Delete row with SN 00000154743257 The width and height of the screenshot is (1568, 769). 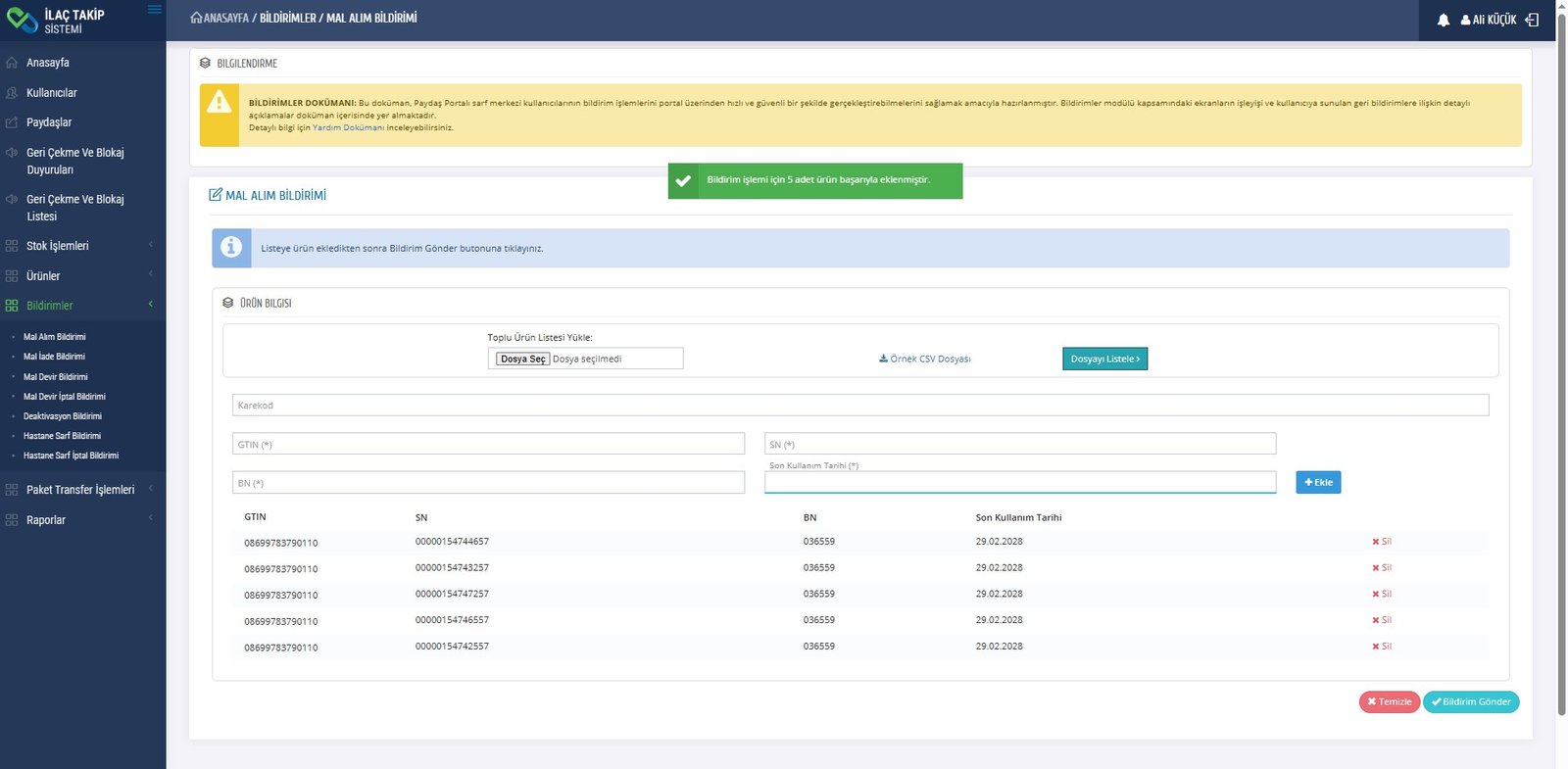[x=1382, y=568]
